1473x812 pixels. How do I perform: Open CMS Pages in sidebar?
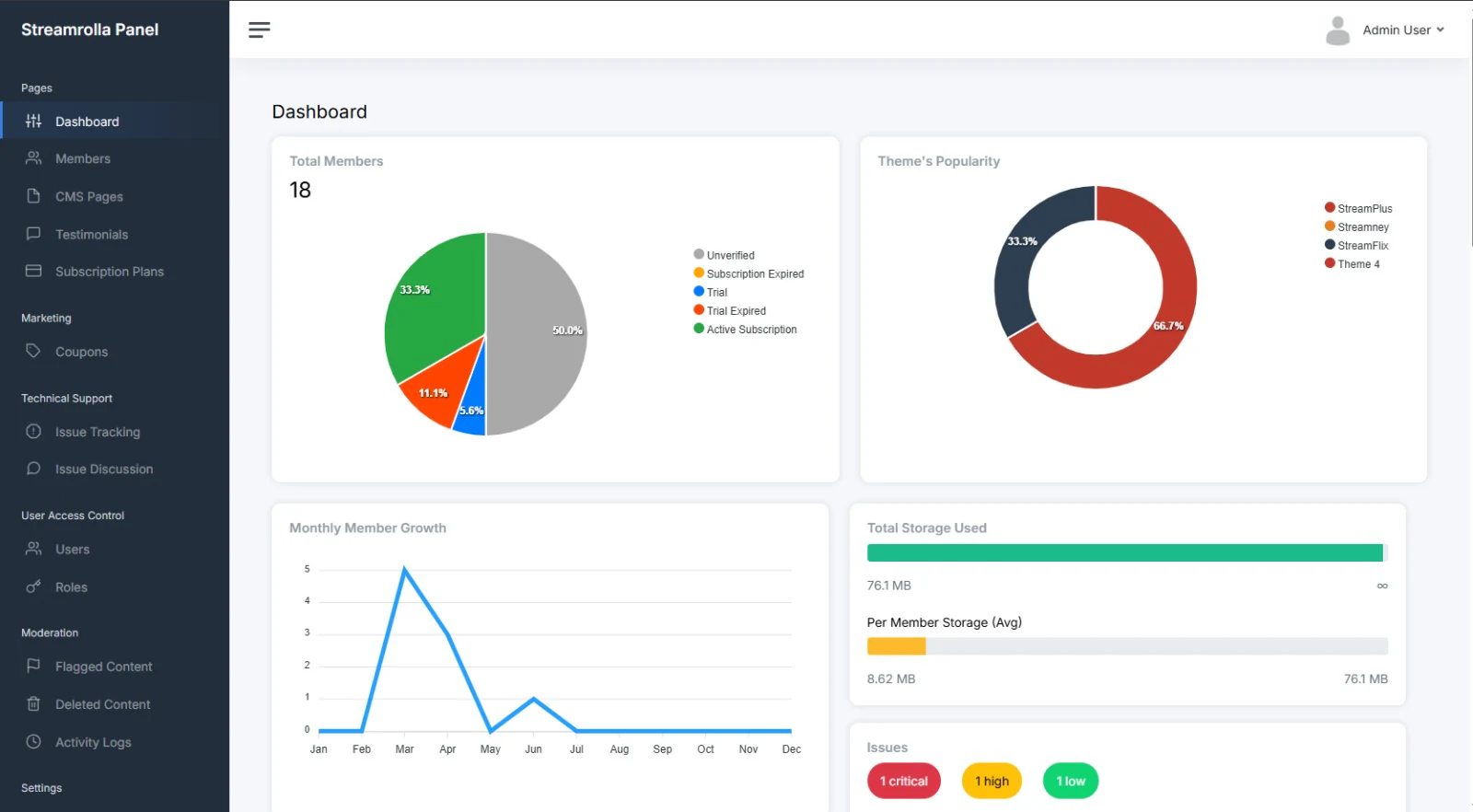pos(114,196)
